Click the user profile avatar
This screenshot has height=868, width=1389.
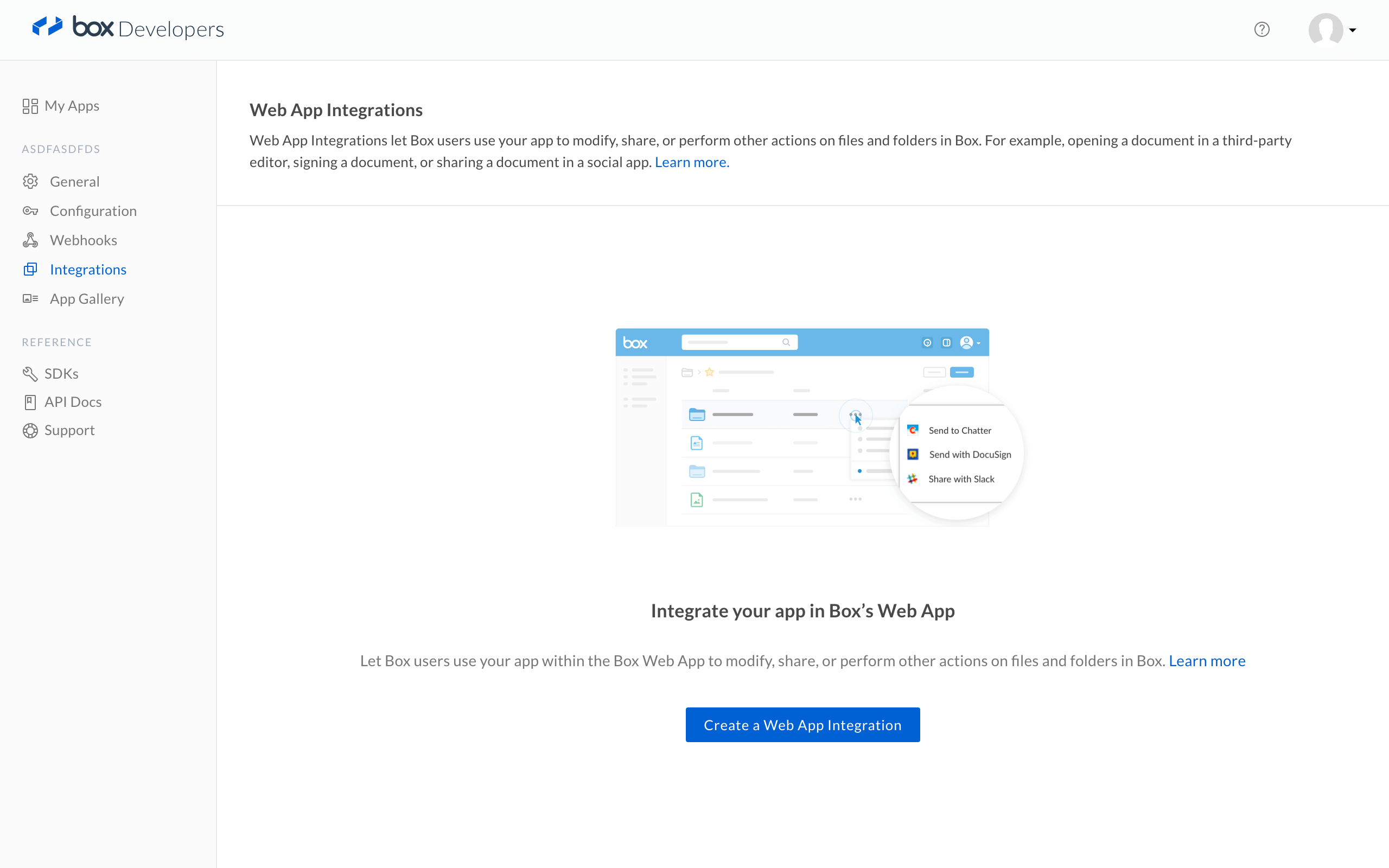pos(1326,29)
